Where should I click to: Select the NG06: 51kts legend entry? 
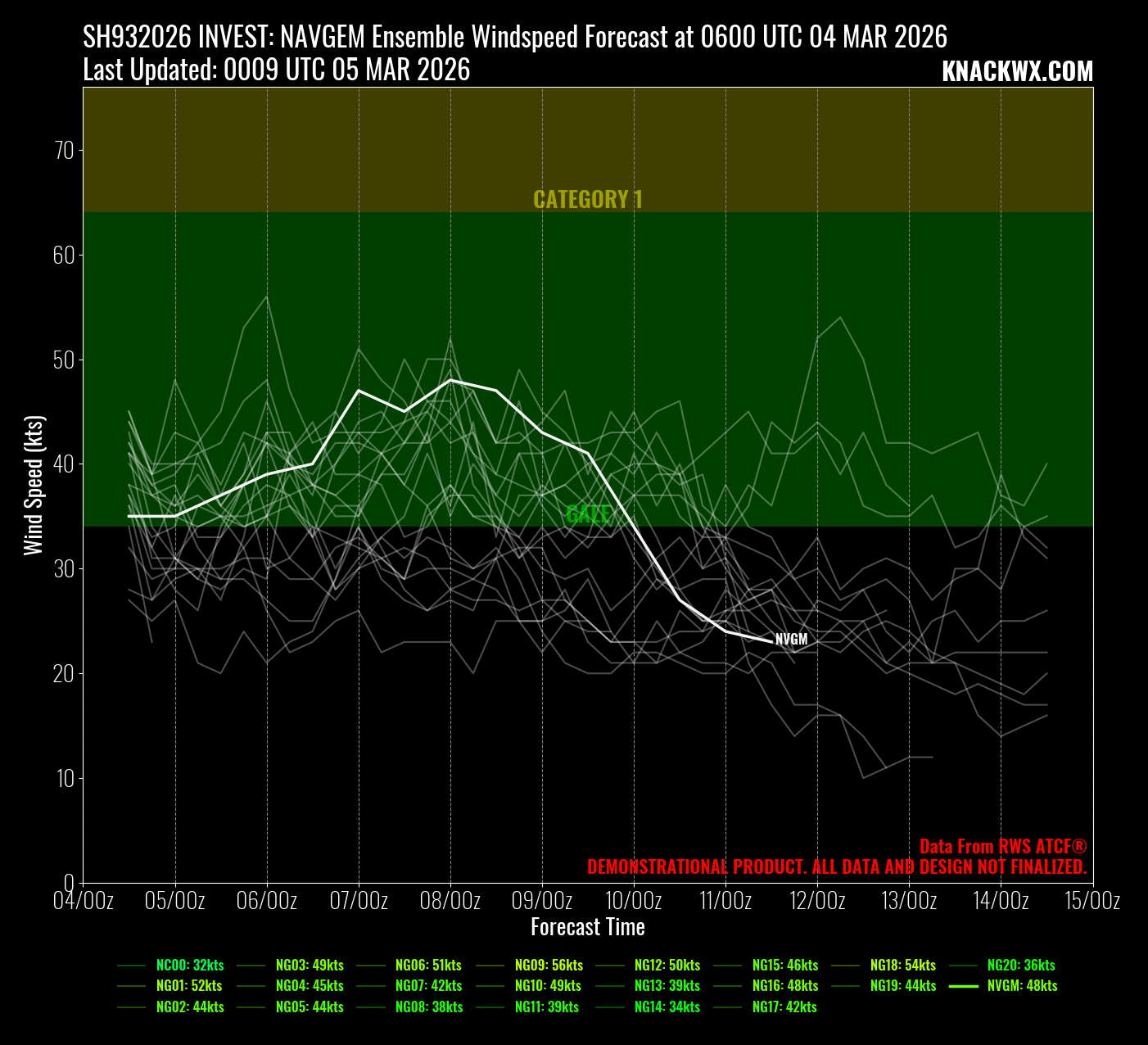click(428, 966)
